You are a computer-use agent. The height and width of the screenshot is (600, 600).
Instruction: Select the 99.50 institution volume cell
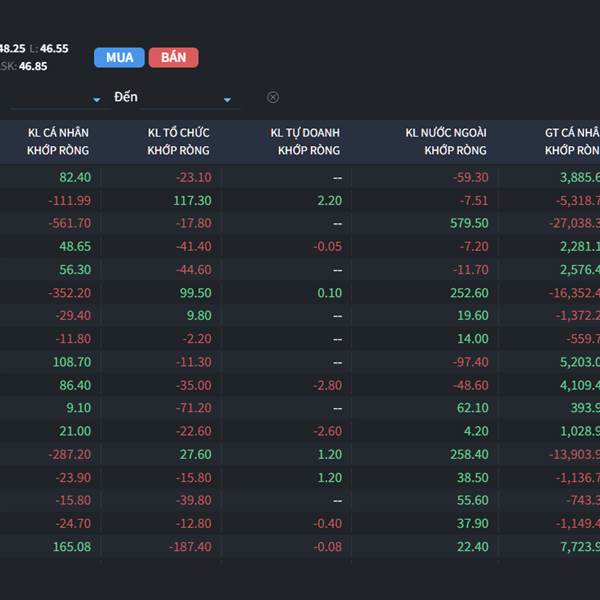[196, 293]
